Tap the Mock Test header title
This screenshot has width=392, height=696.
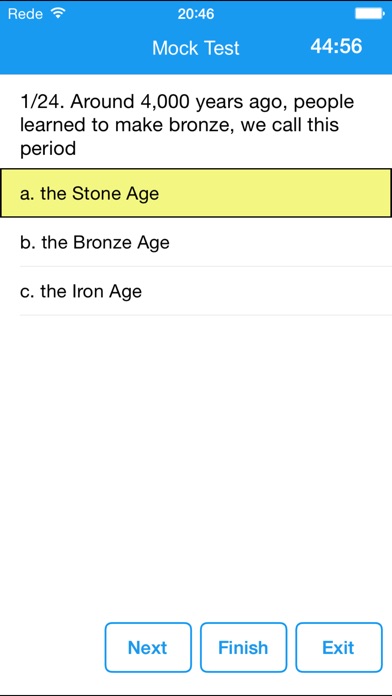196,47
